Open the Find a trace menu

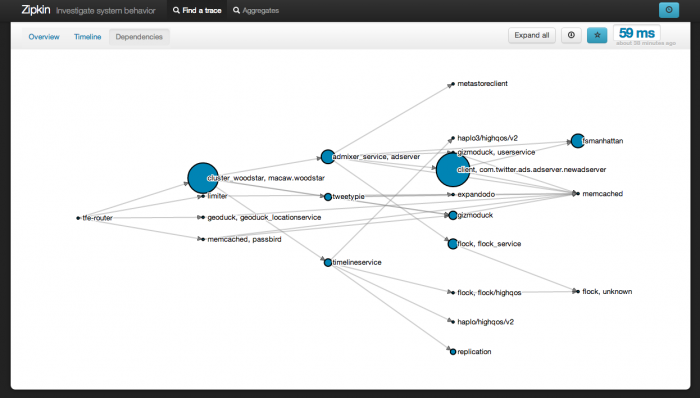197,10
